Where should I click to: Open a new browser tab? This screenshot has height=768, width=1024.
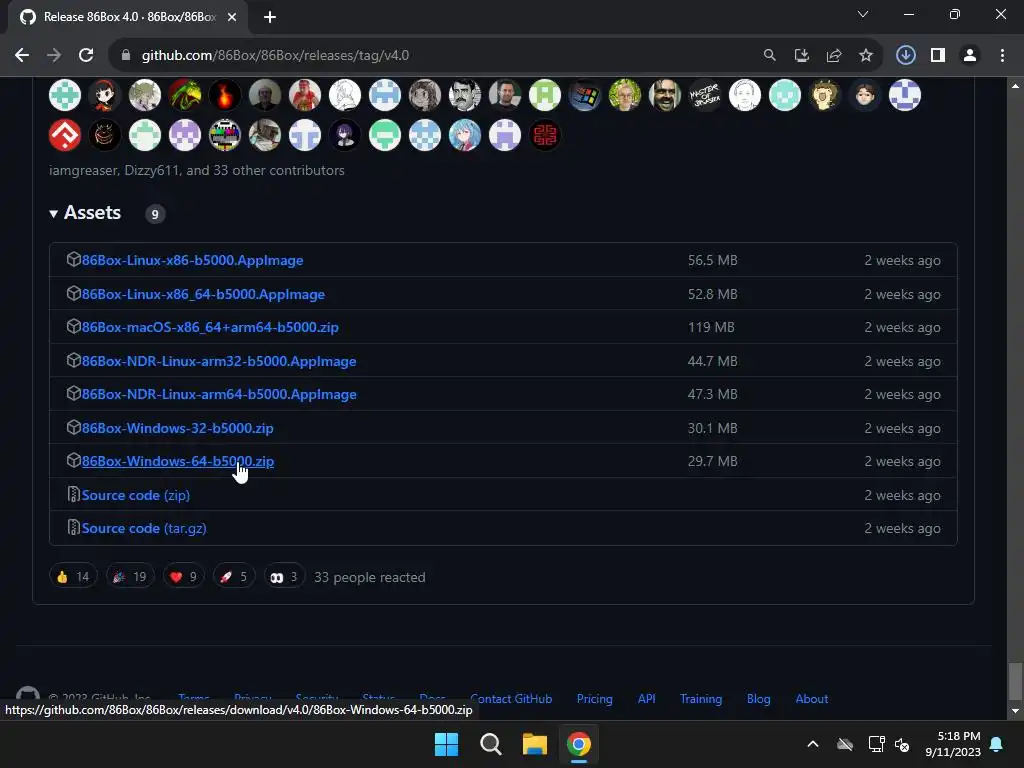pos(270,17)
